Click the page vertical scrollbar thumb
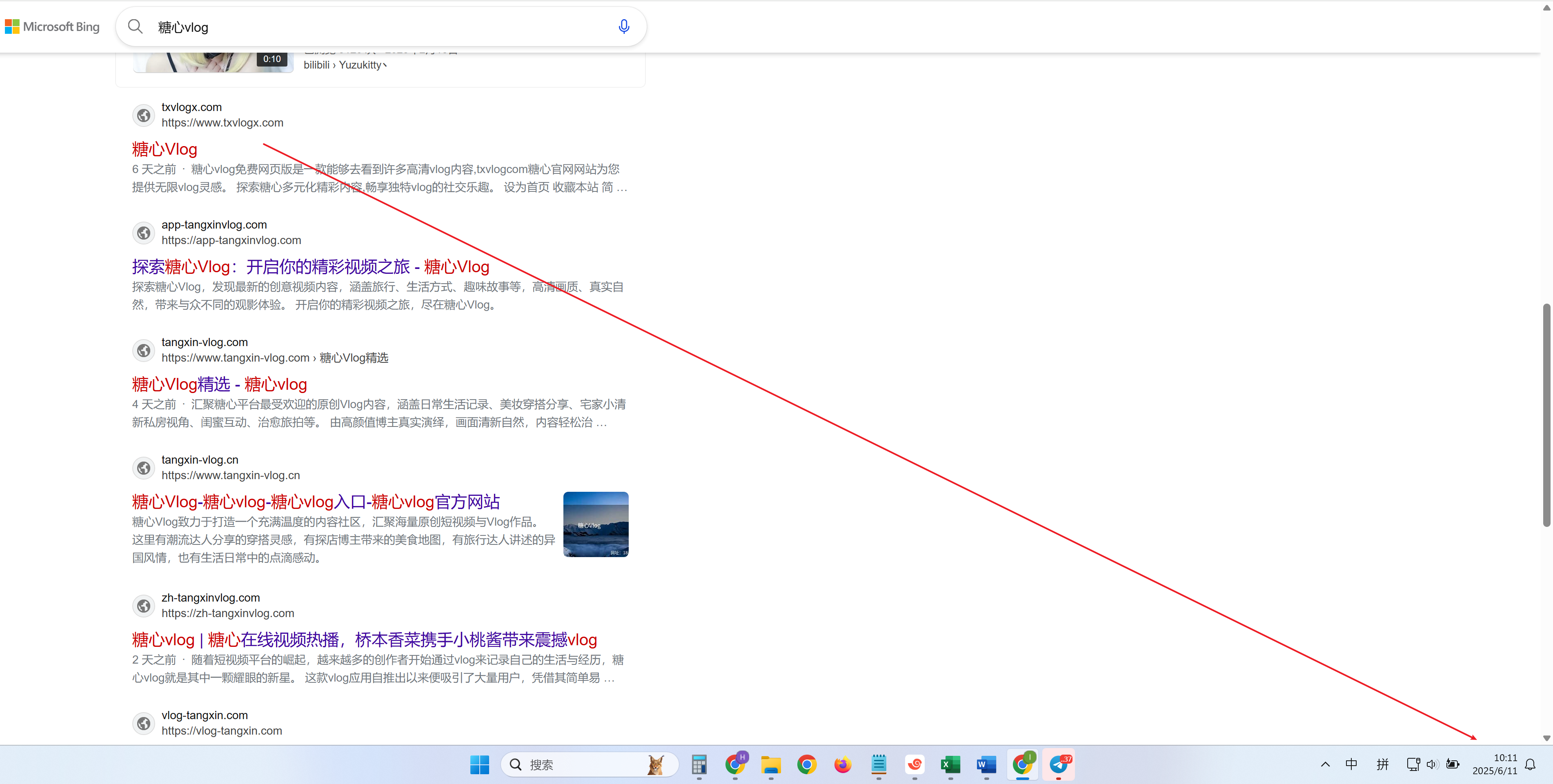The width and height of the screenshot is (1553, 784). click(x=1546, y=415)
